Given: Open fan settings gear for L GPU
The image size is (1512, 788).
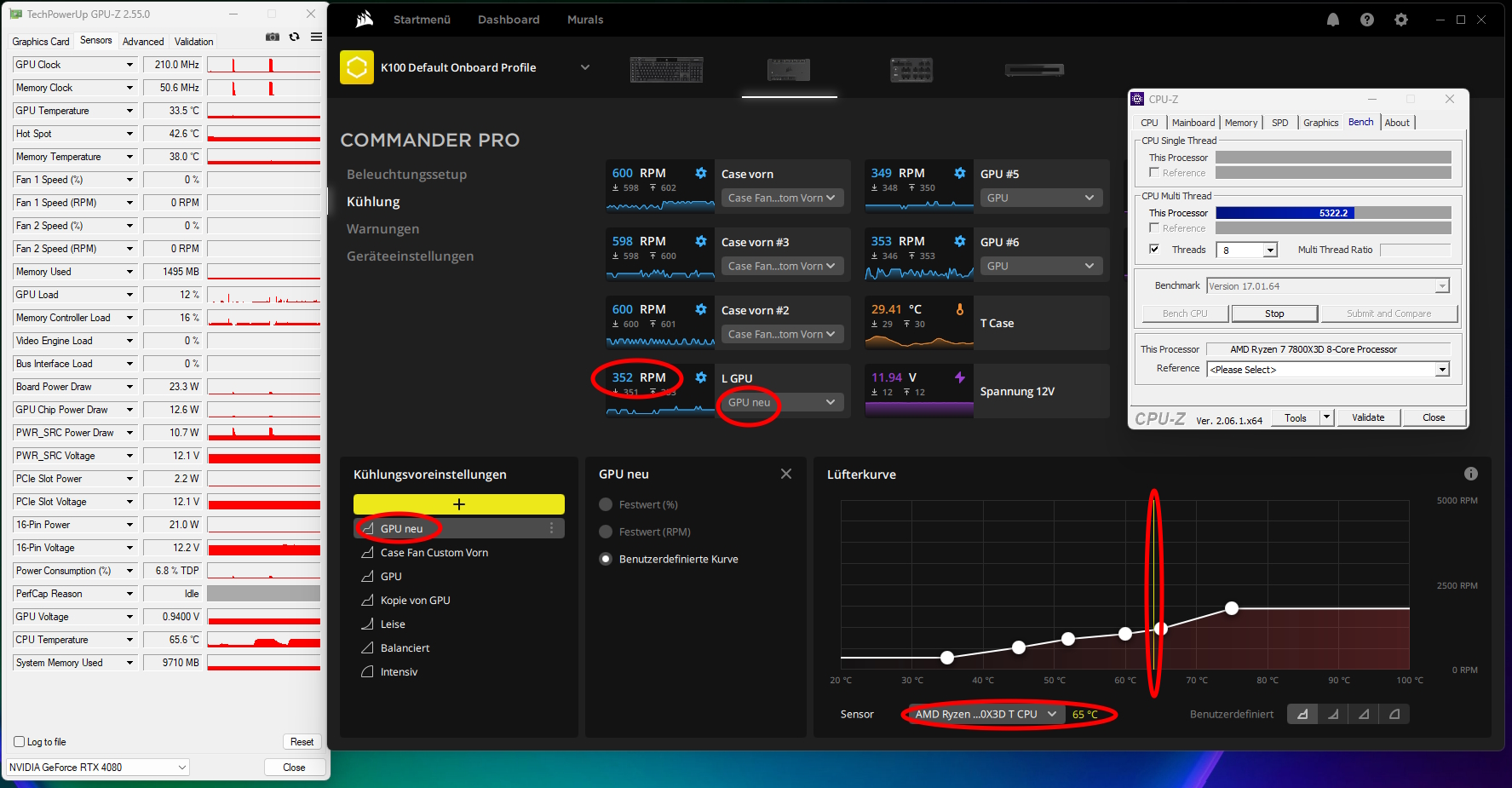Looking at the screenshot, I should click(701, 377).
